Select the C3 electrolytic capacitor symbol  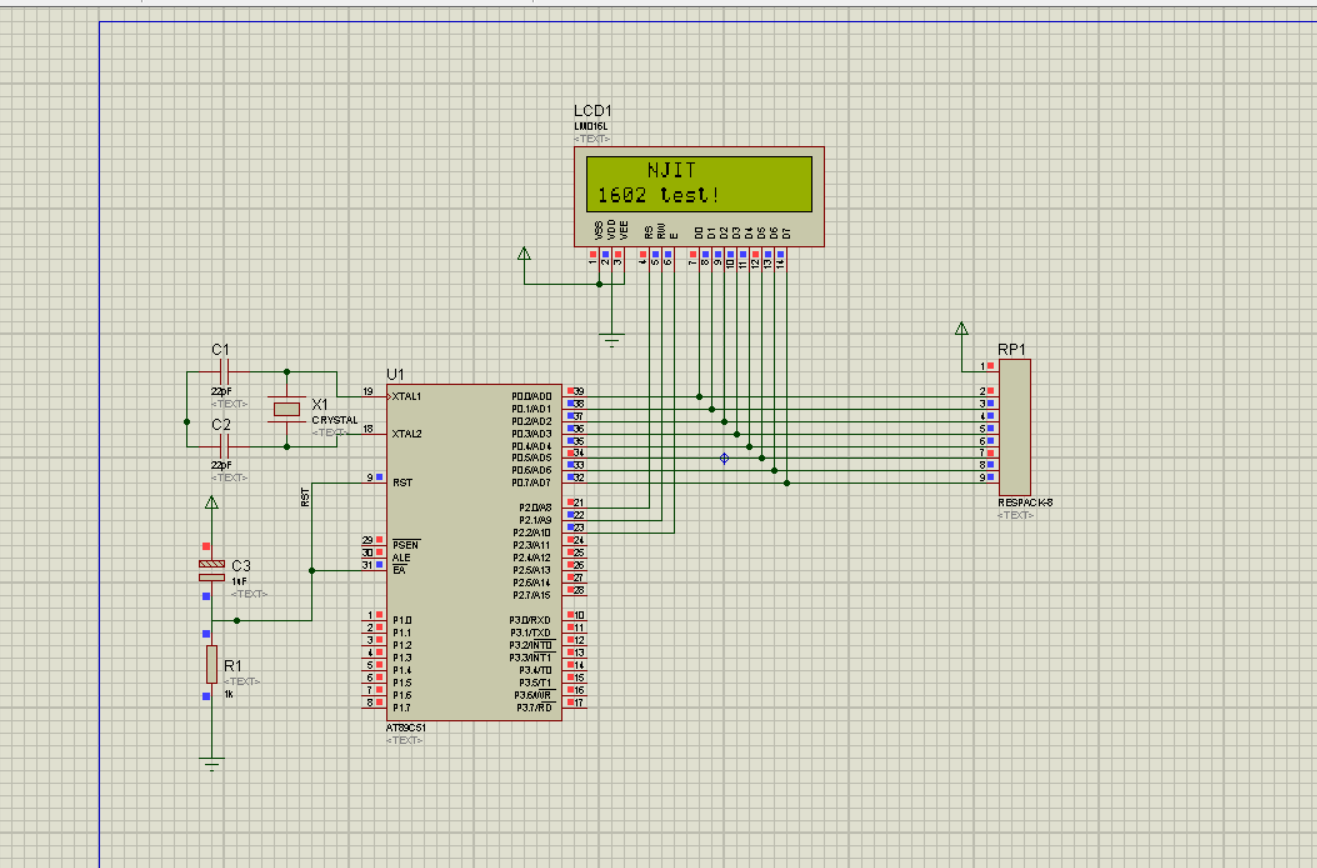tap(211, 571)
